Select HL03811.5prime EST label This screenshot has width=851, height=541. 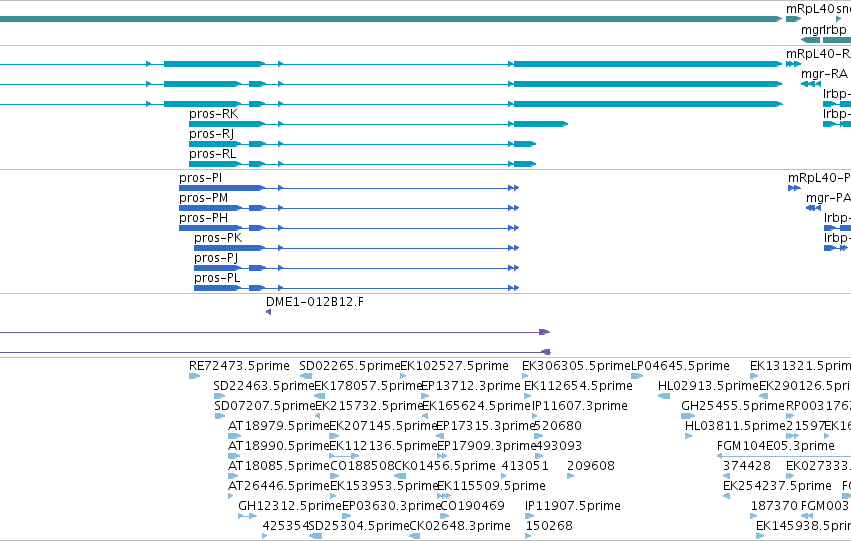click(x=735, y=427)
